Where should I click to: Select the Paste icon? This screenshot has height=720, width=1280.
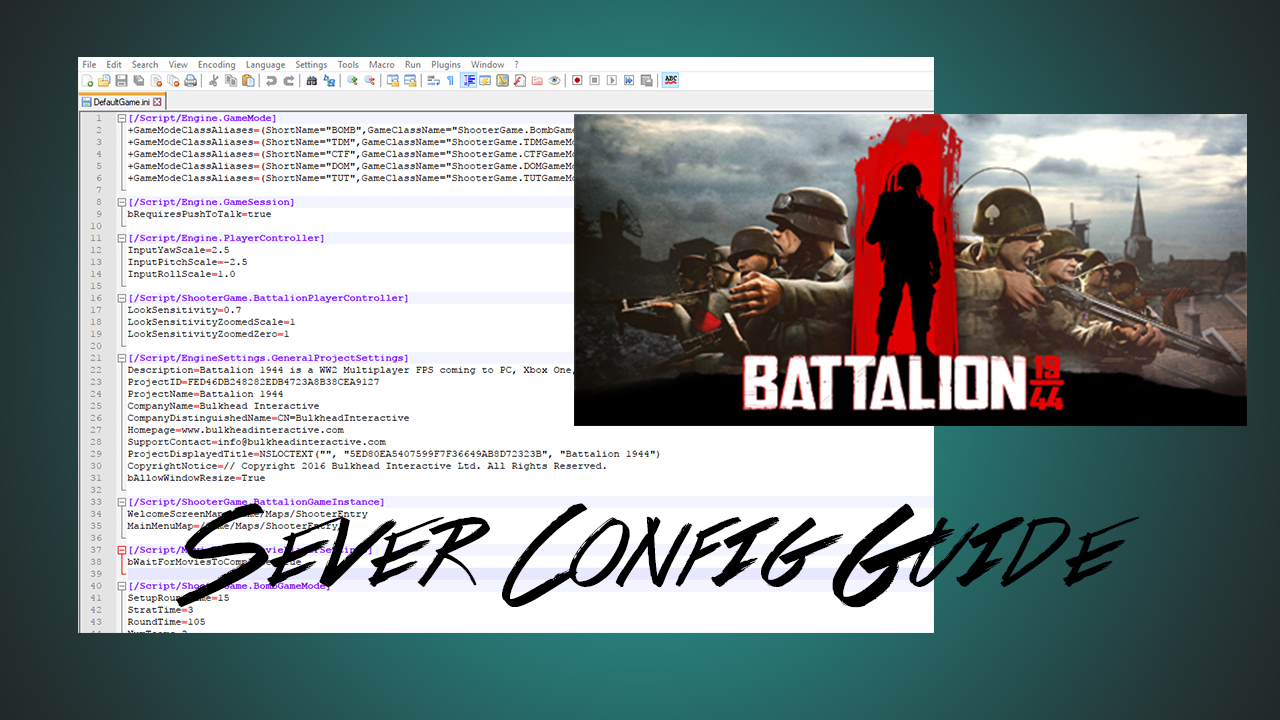click(248, 81)
